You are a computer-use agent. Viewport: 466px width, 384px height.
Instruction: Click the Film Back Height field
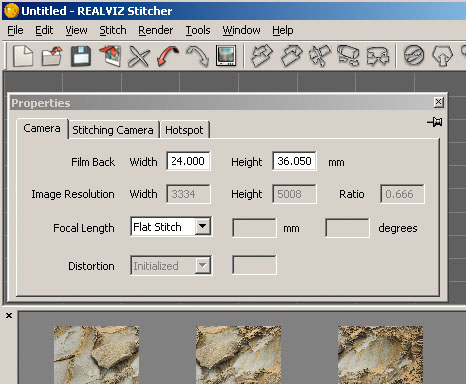294,161
